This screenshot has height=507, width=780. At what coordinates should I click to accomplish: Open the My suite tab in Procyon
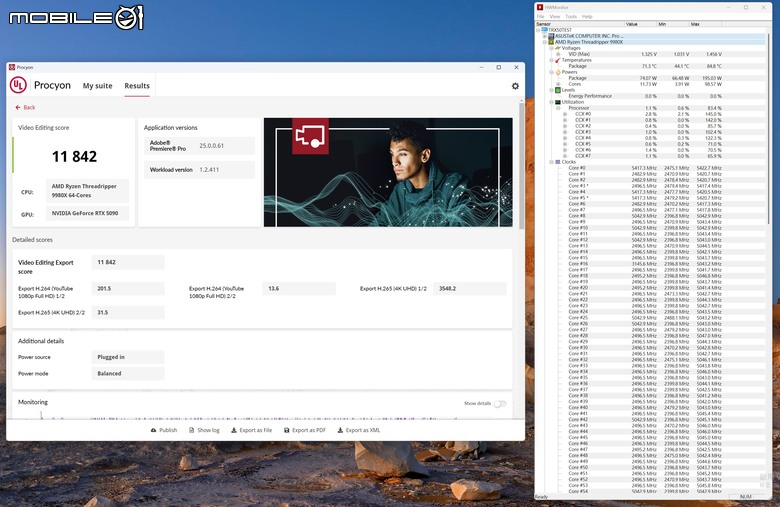pyautogui.click(x=98, y=86)
